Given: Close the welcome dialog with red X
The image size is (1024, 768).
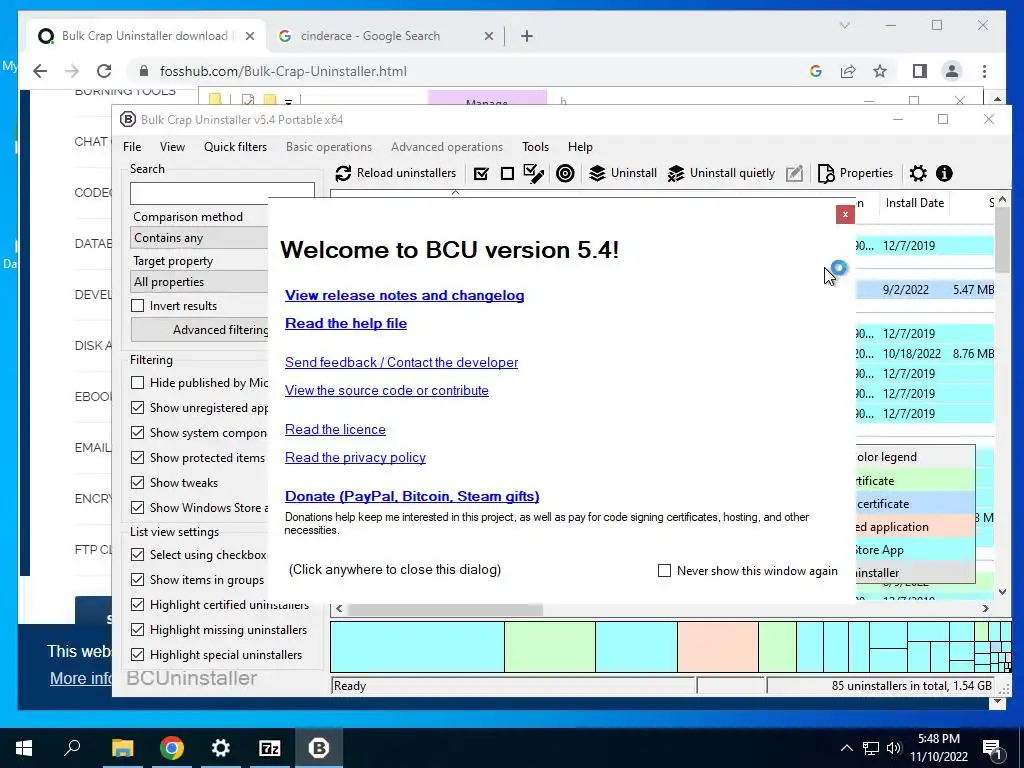Looking at the screenshot, I should [x=845, y=214].
